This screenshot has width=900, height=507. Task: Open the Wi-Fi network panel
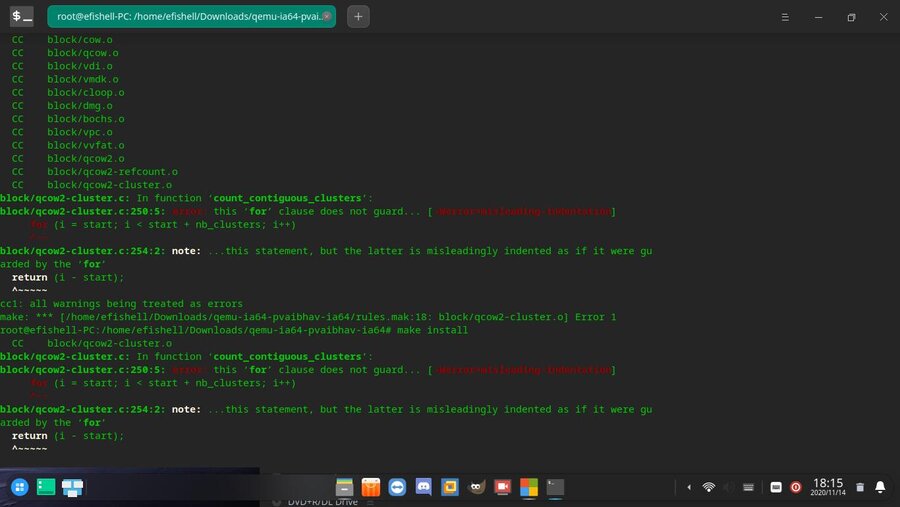(709, 487)
